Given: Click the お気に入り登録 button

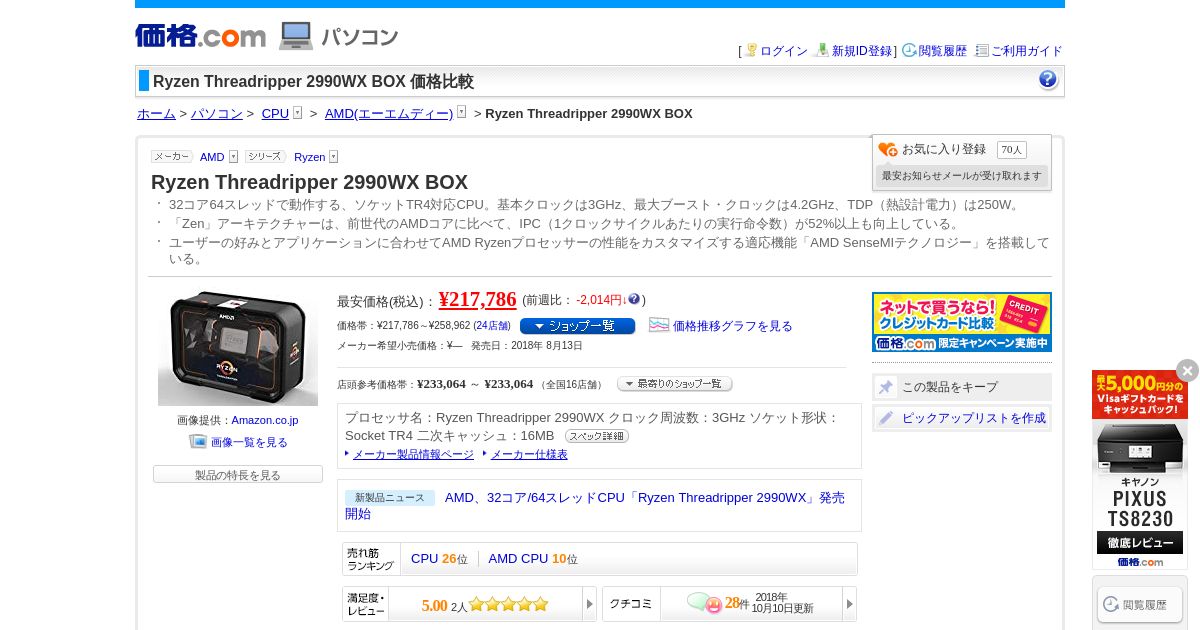Looking at the screenshot, I should coord(944,149).
